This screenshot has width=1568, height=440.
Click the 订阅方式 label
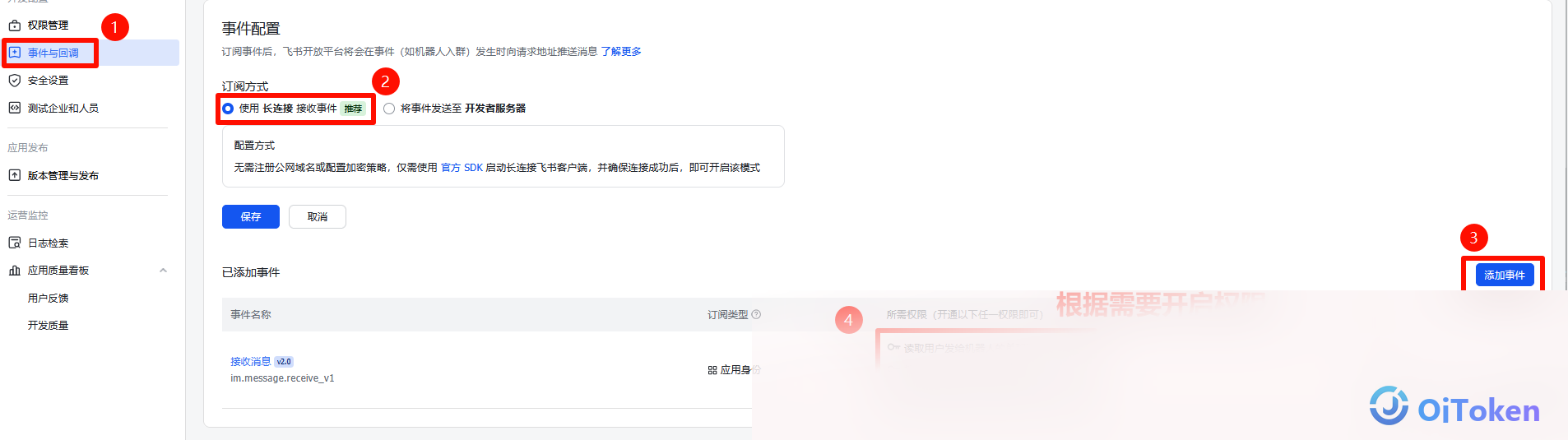[x=245, y=86]
